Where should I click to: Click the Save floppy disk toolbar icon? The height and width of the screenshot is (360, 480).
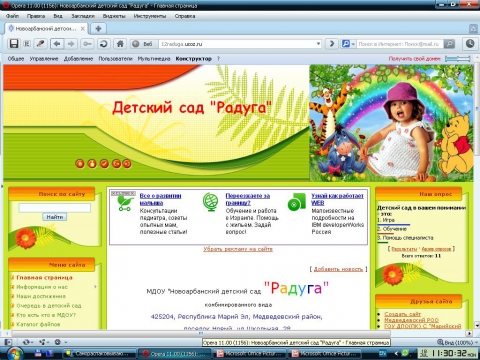(x=14, y=44)
